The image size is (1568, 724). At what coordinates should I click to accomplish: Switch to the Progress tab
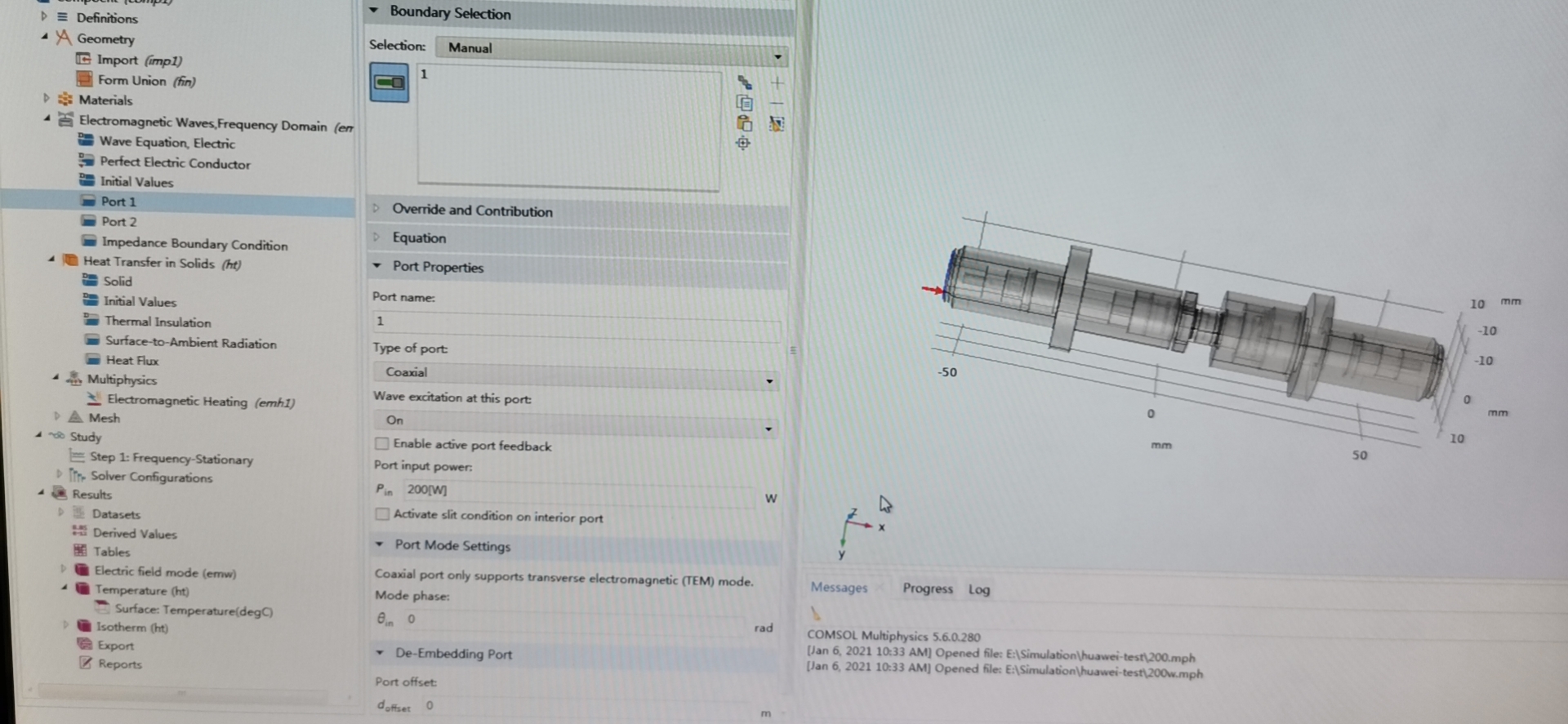(927, 589)
